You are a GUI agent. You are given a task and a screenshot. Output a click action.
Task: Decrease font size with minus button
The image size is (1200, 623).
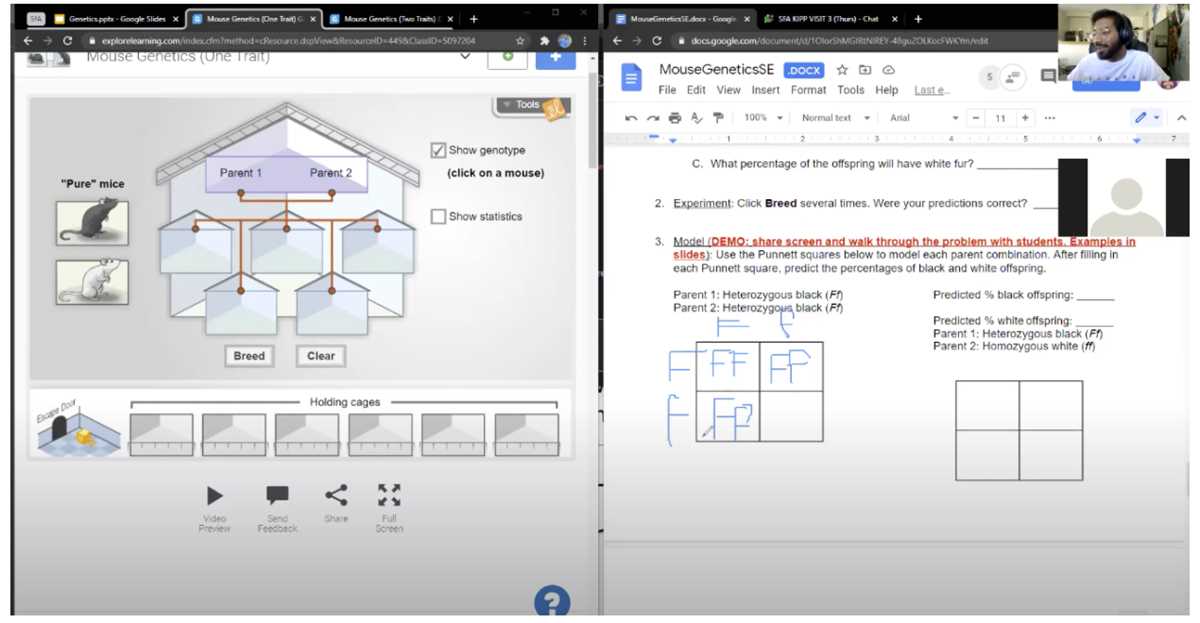pyautogui.click(x=976, y=118)
